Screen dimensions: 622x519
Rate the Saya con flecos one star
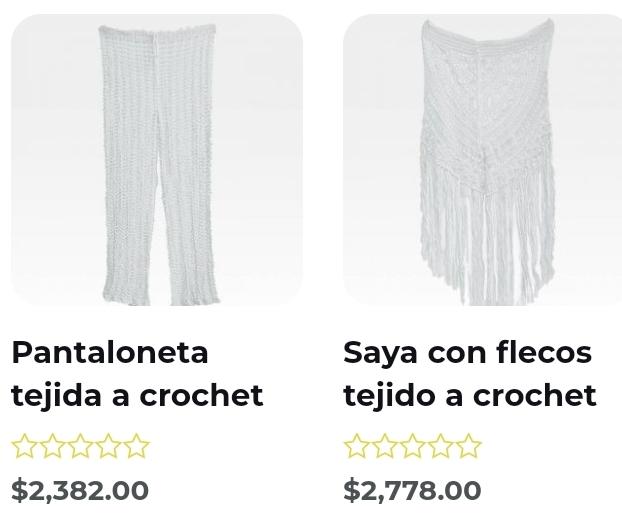coord(357,446)
